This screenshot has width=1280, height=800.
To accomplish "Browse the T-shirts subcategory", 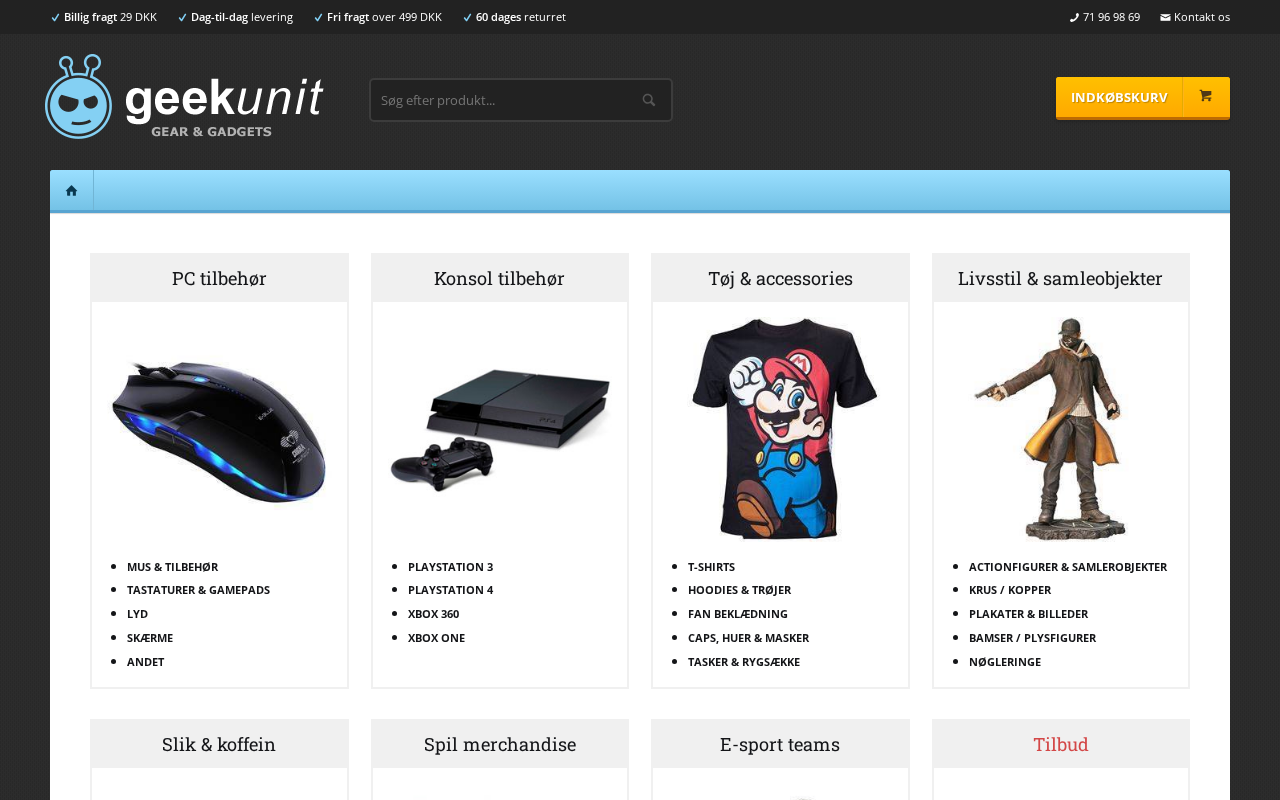I will (711, 567).
